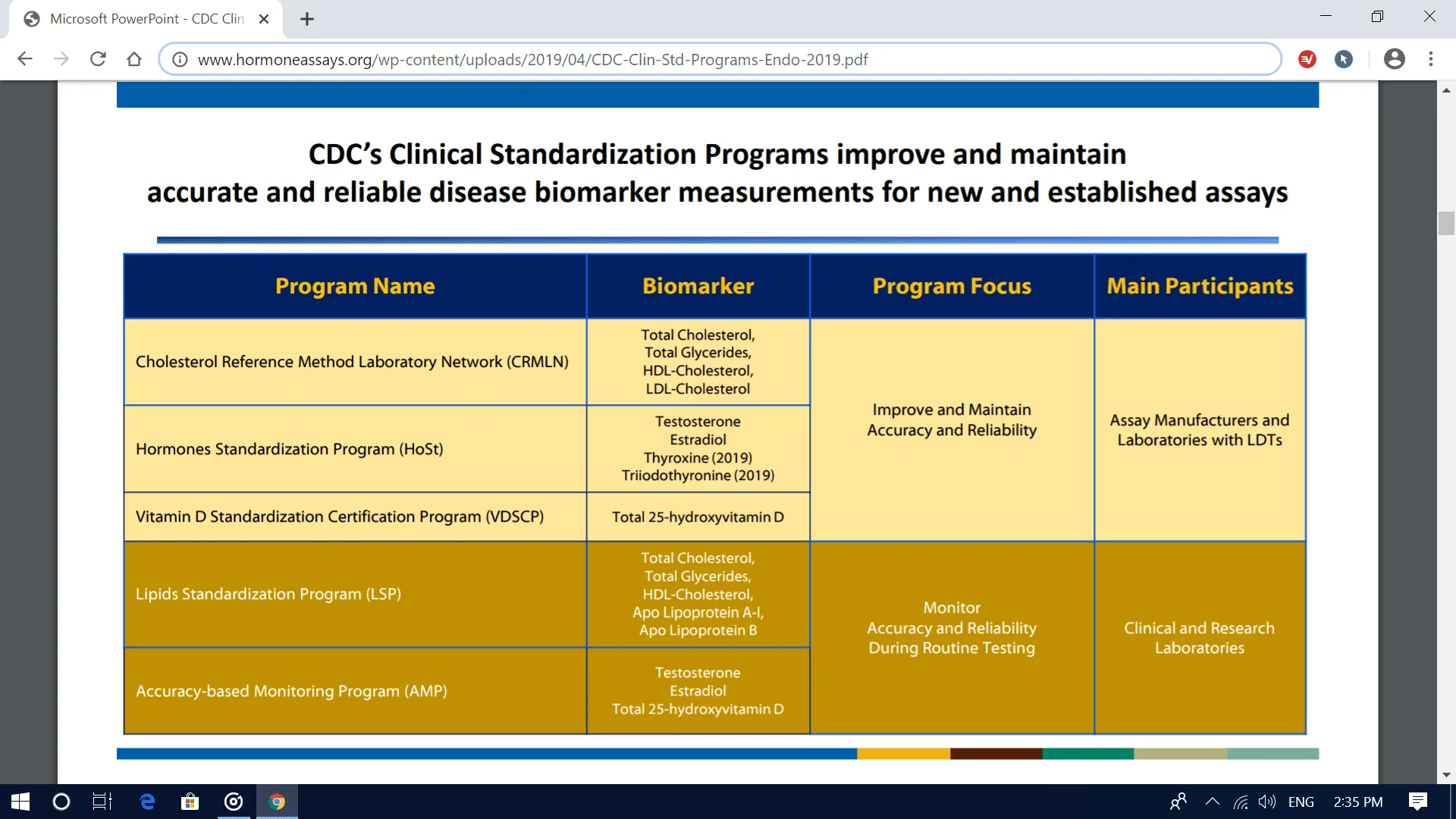Launch Microsoft Edge from taskbar
Viewport: 1456px width, 819px height.
[x=147, y=802]
